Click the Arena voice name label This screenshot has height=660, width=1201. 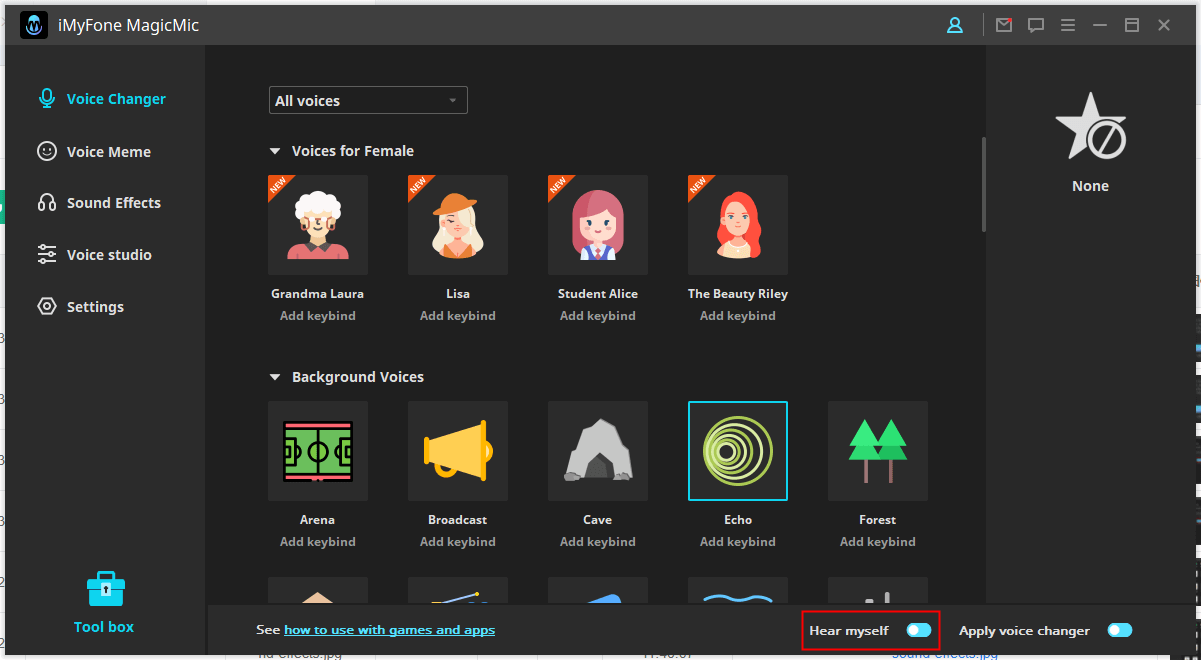318,520
